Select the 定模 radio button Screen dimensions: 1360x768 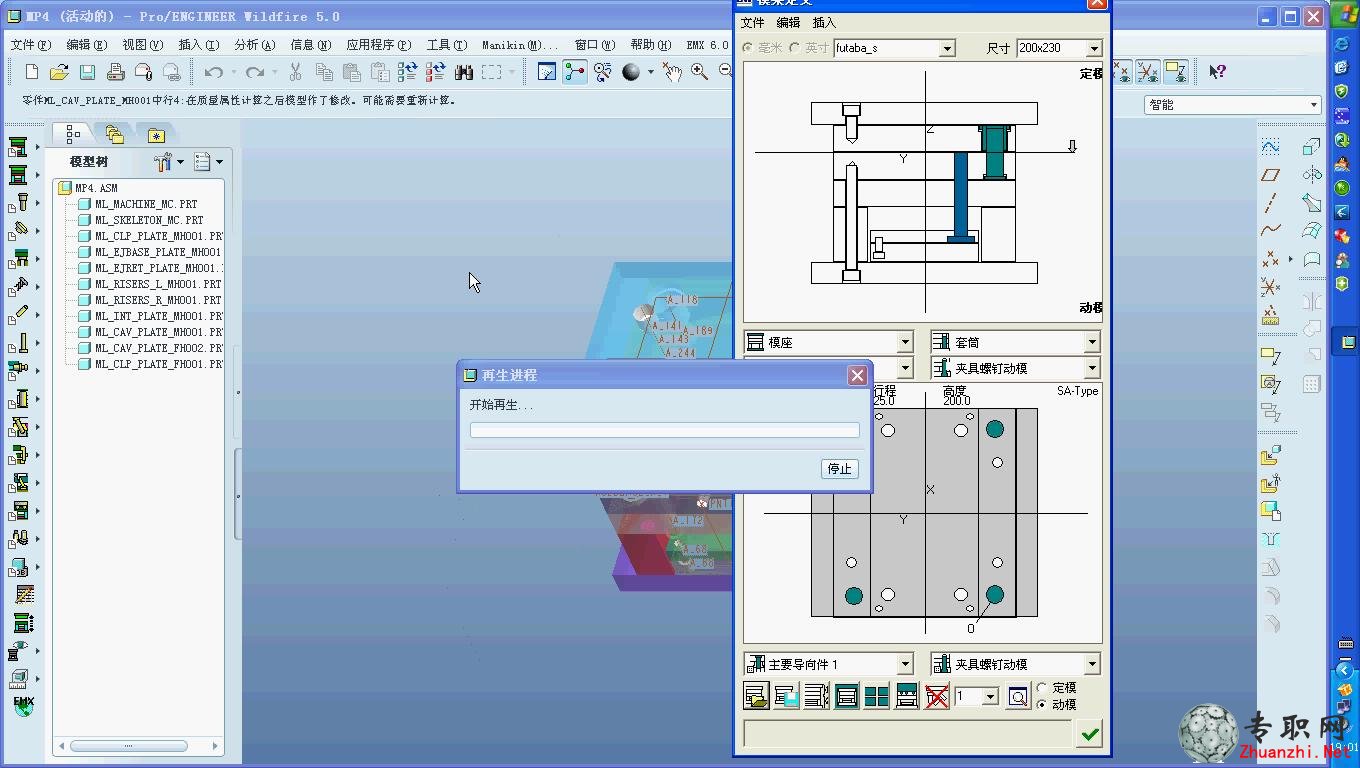pos(1042,688)
